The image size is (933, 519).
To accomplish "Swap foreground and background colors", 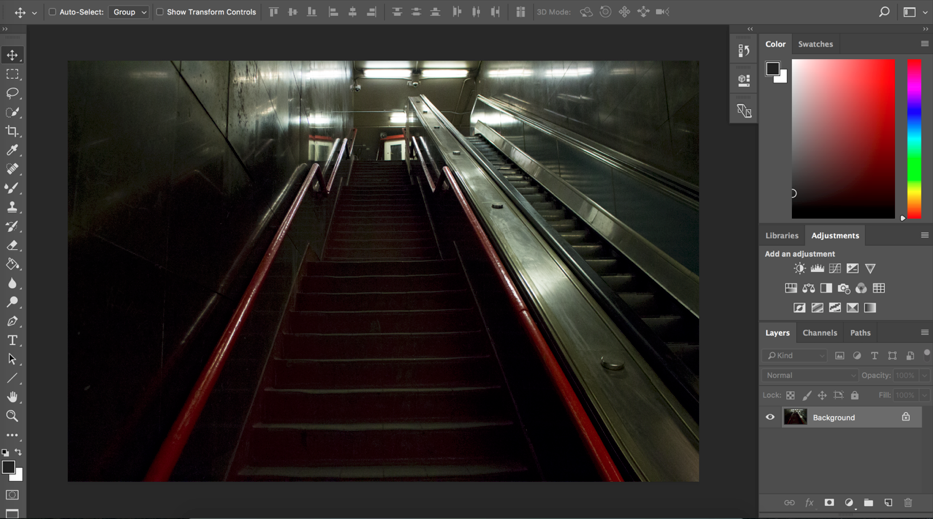I will 18,452.
